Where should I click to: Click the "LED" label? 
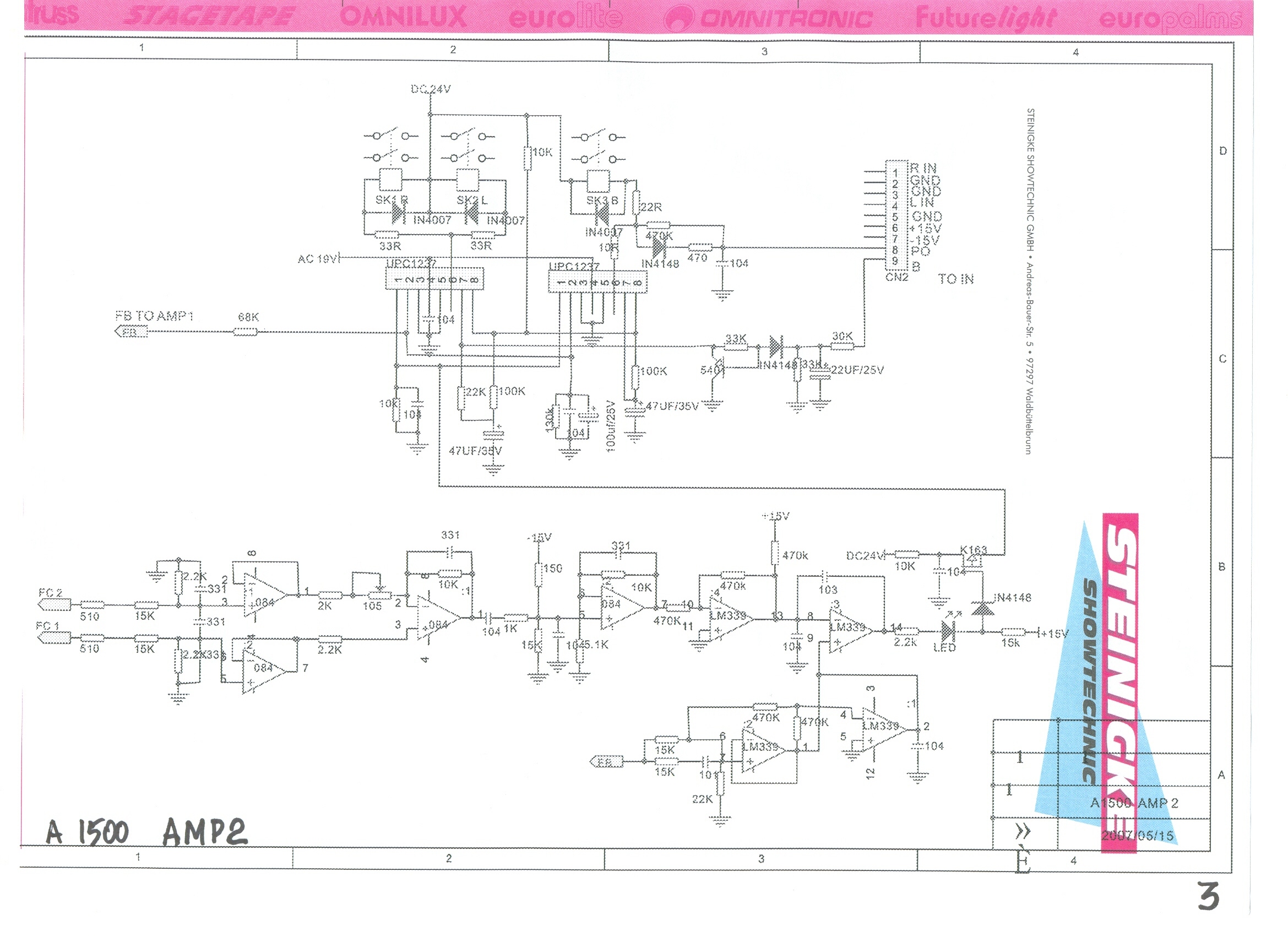[x=944, y=648]
